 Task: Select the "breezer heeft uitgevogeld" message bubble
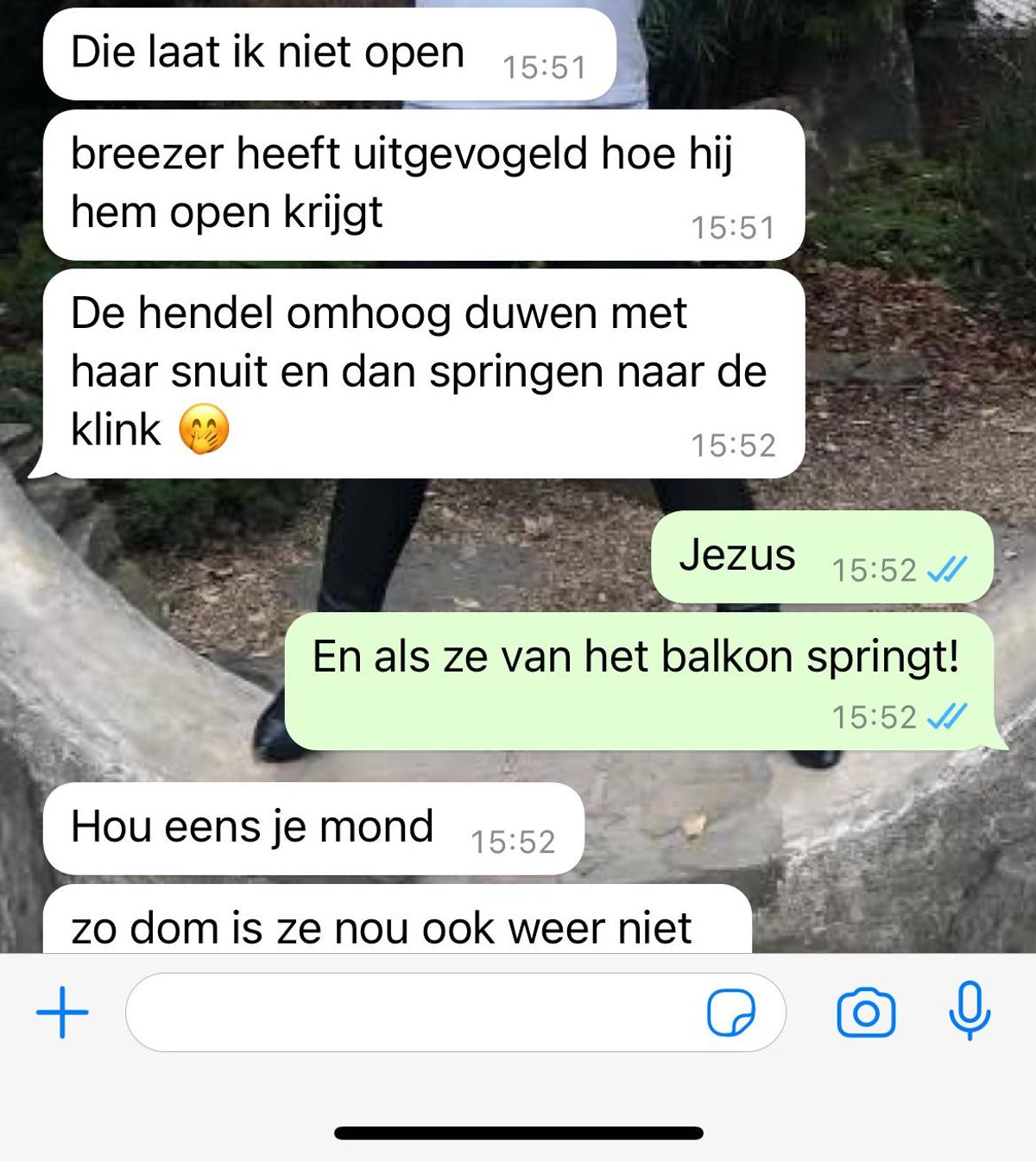point(424,185)
